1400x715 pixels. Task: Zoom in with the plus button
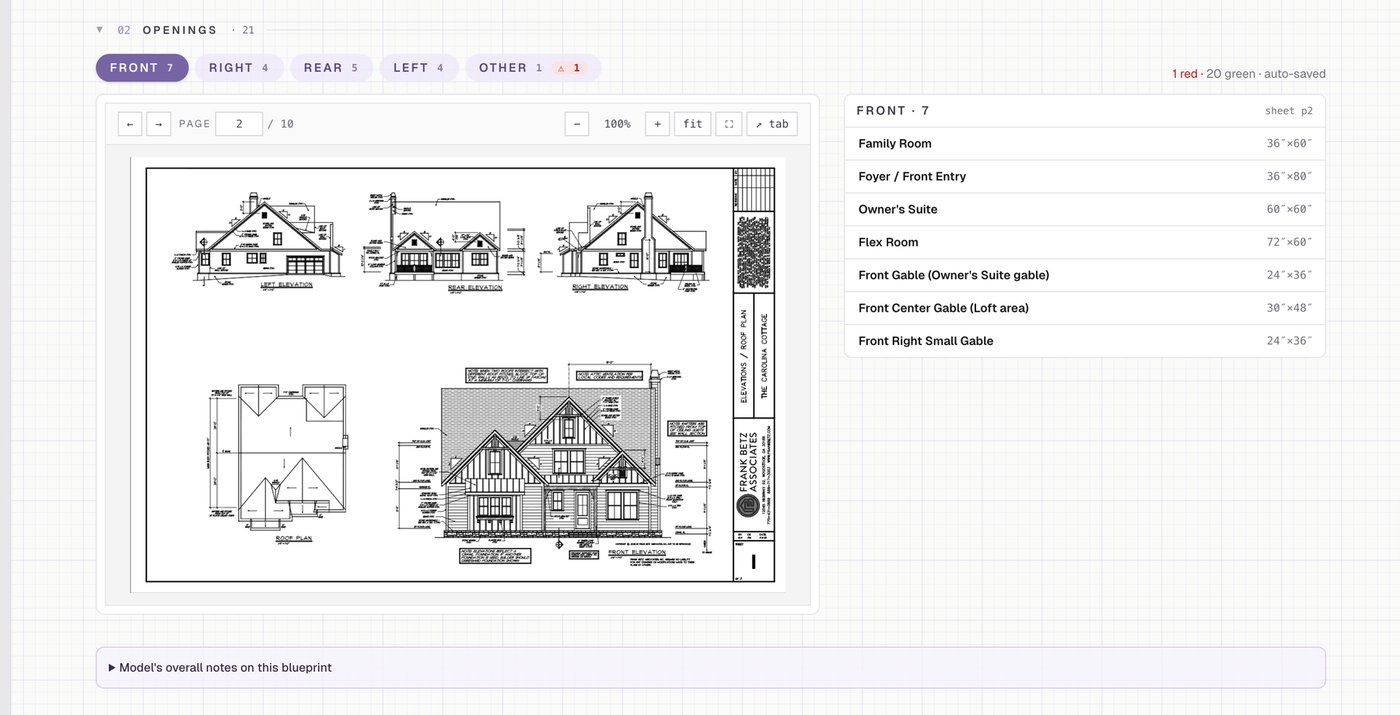657,124
